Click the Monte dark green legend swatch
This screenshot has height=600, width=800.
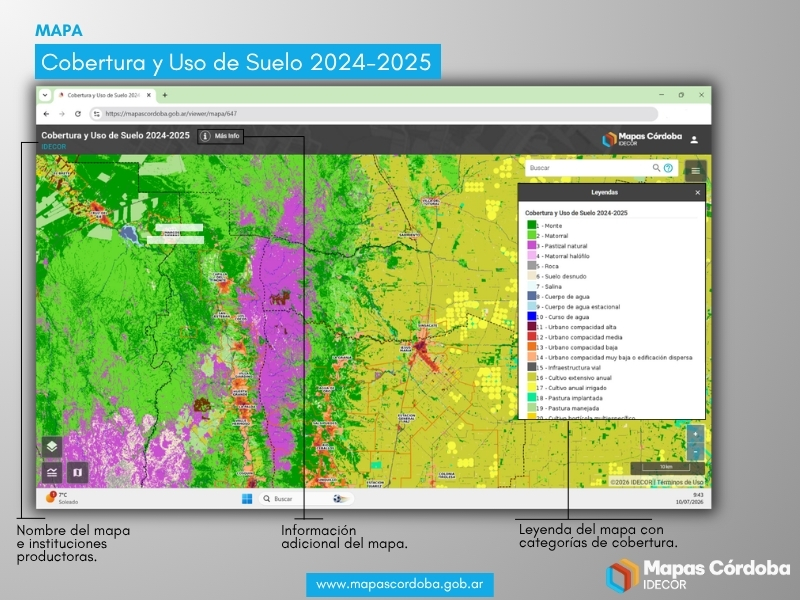coord(532,225)
